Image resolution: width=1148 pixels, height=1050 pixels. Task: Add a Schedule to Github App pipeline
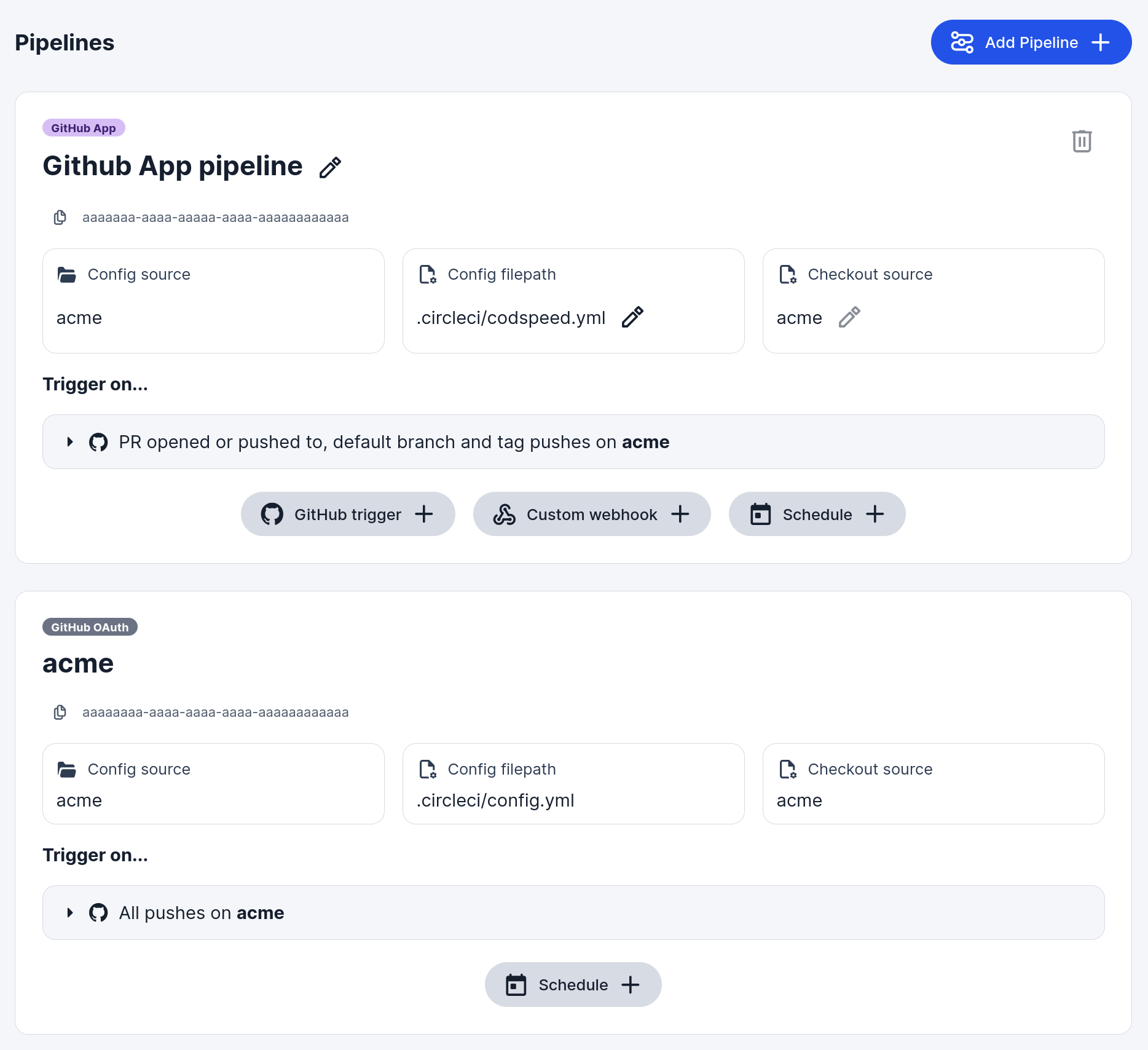[817, 514]
